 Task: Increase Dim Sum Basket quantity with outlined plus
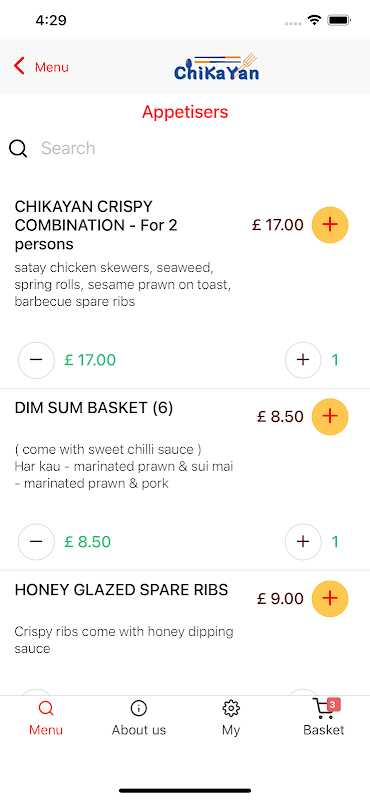303,542
